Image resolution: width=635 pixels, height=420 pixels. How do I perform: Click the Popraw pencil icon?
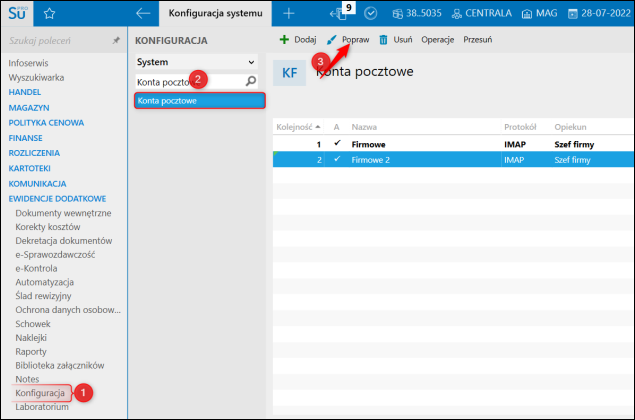pyautogui.click(x=332, y=39)
